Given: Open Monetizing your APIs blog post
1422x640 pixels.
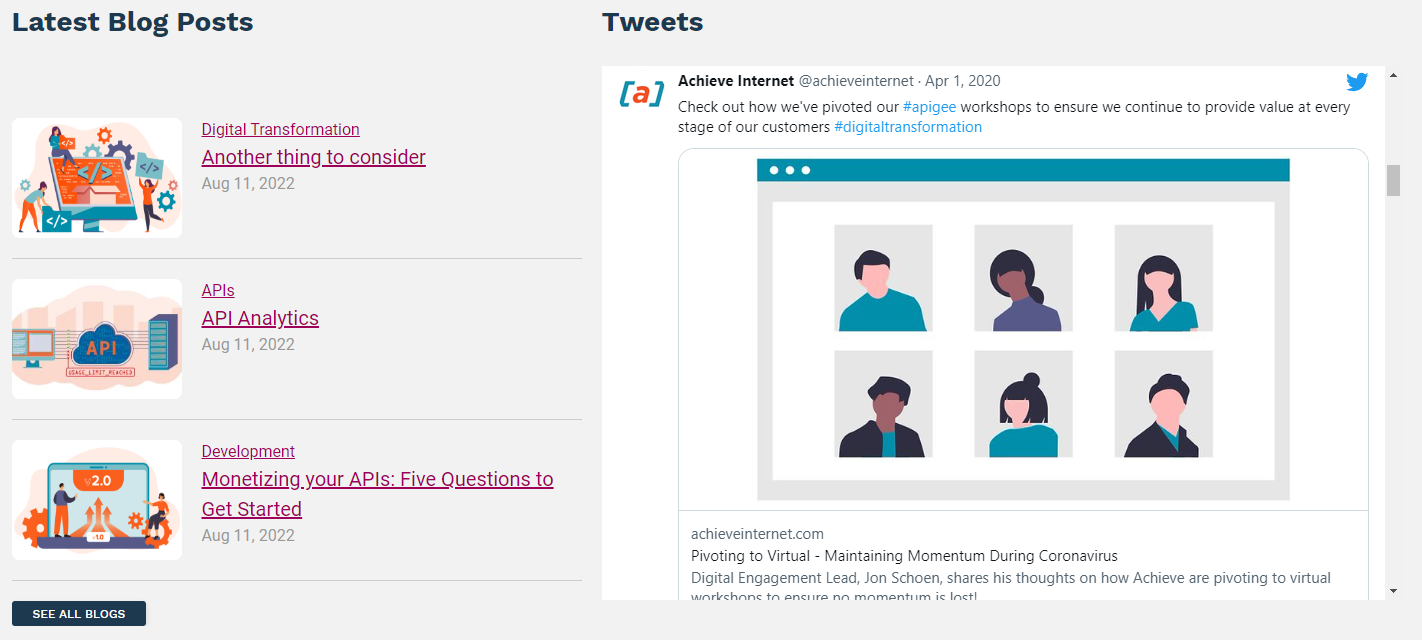Looking at the screenshot, I should [378, 494].
